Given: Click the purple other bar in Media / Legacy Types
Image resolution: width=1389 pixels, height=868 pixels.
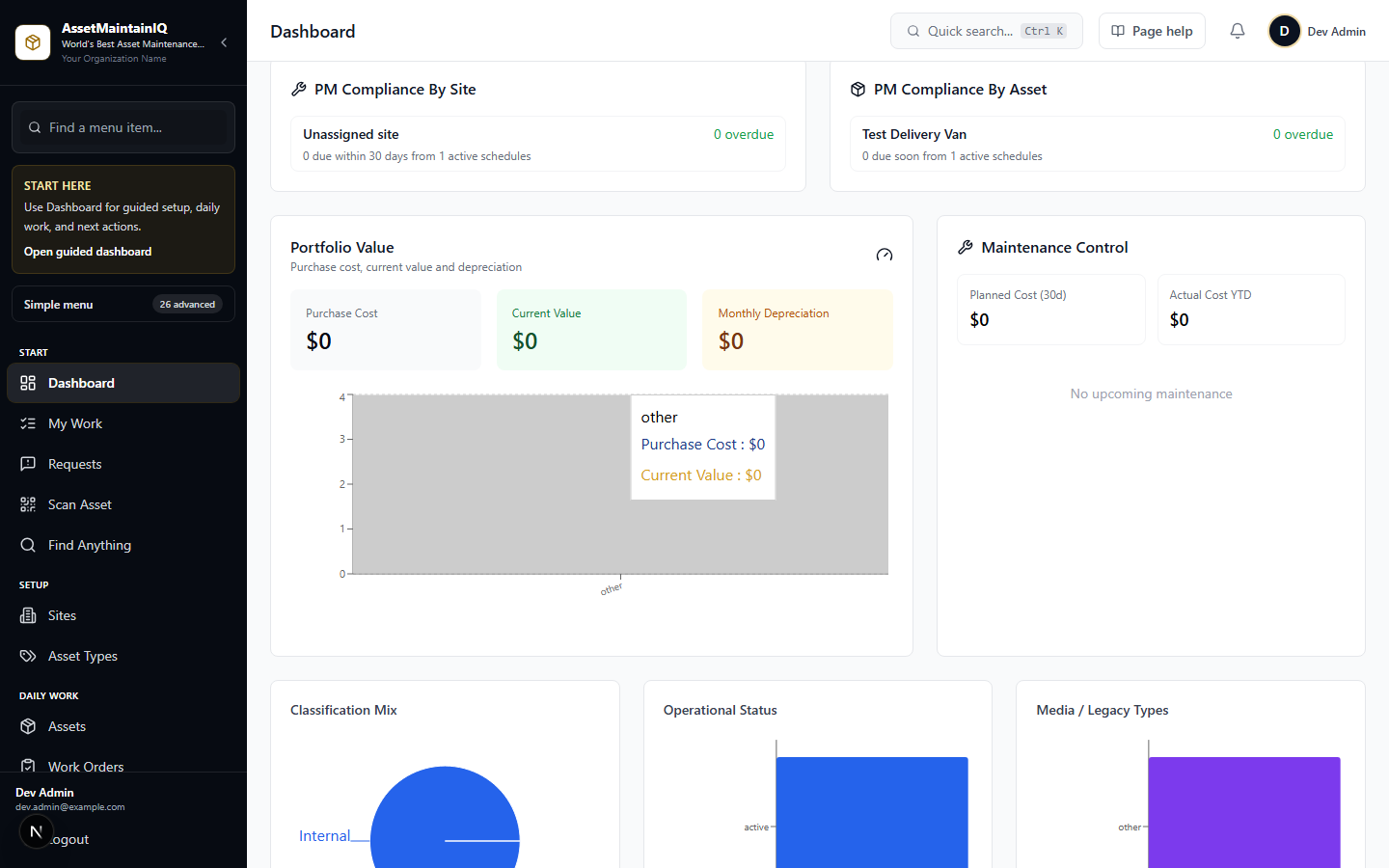Looking at the screenshot, I should [x=1244, y=812].
